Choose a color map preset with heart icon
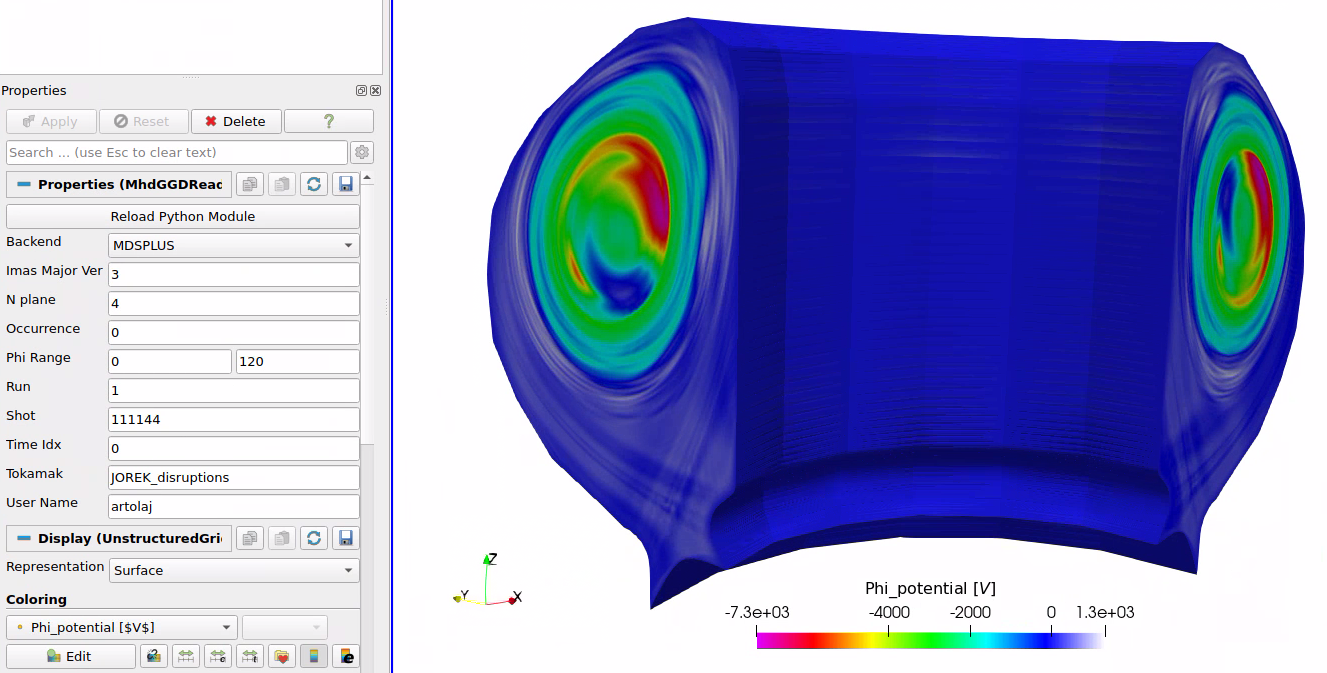 click(282, 656)
